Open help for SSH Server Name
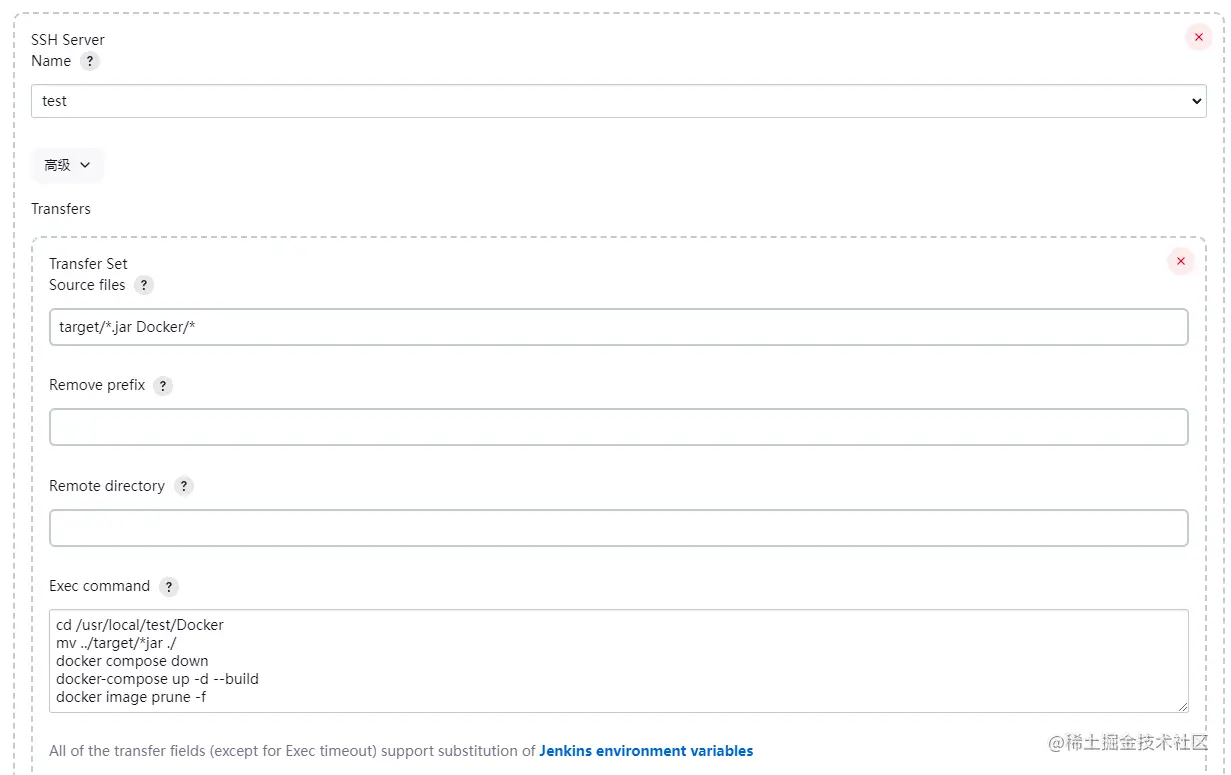Viewport: 1231px width, 775px height. click(90, 61)
